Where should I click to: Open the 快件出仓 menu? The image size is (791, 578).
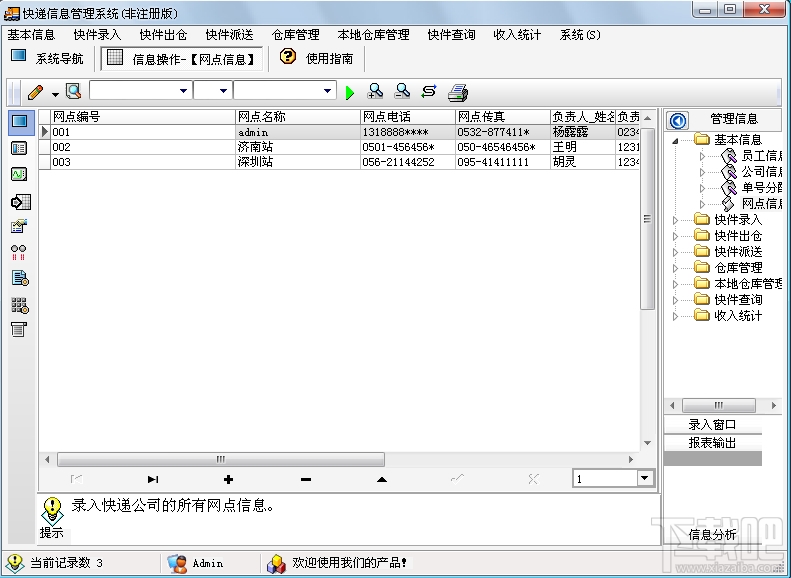click(163, 35)
